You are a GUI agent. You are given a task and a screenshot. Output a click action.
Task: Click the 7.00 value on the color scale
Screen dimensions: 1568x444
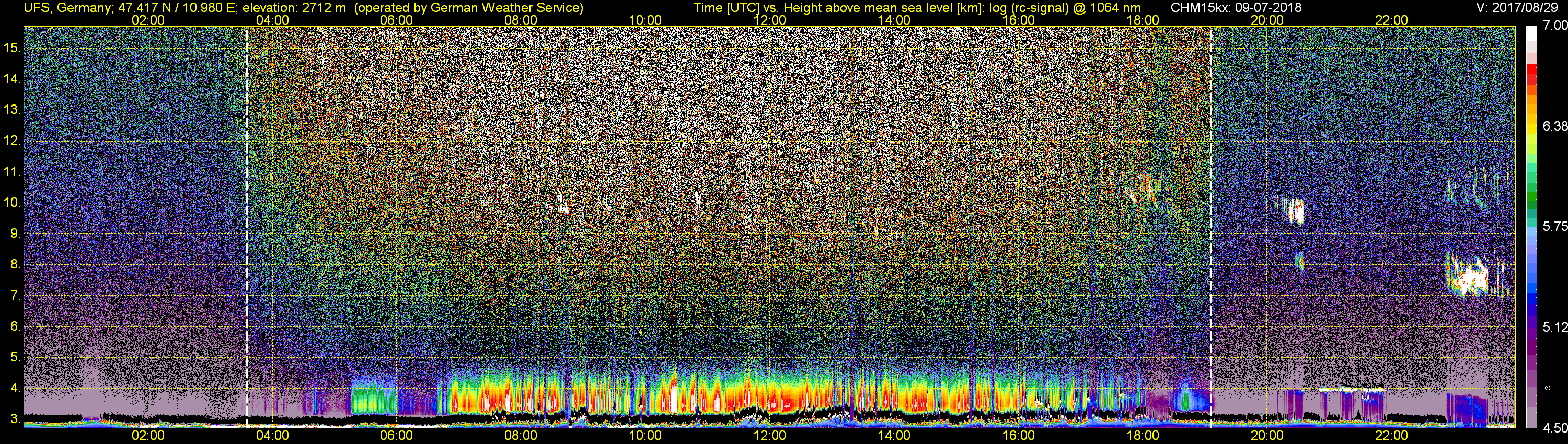[x=1554, y=26]
